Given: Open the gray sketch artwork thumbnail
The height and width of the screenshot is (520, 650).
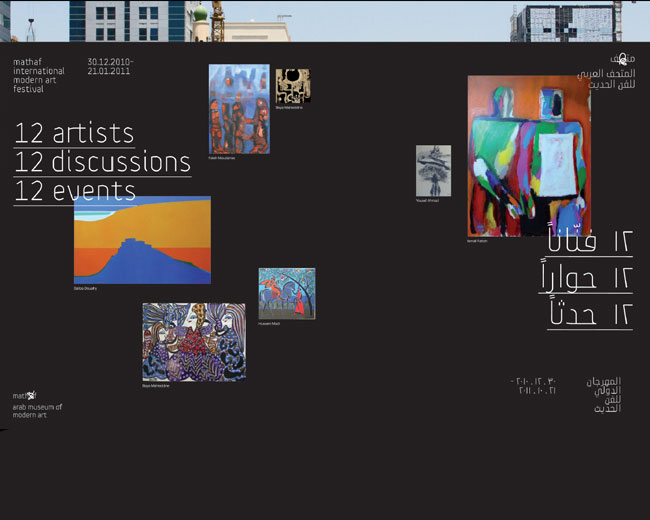Looking at the screenshot, I should tap(434, 171).
